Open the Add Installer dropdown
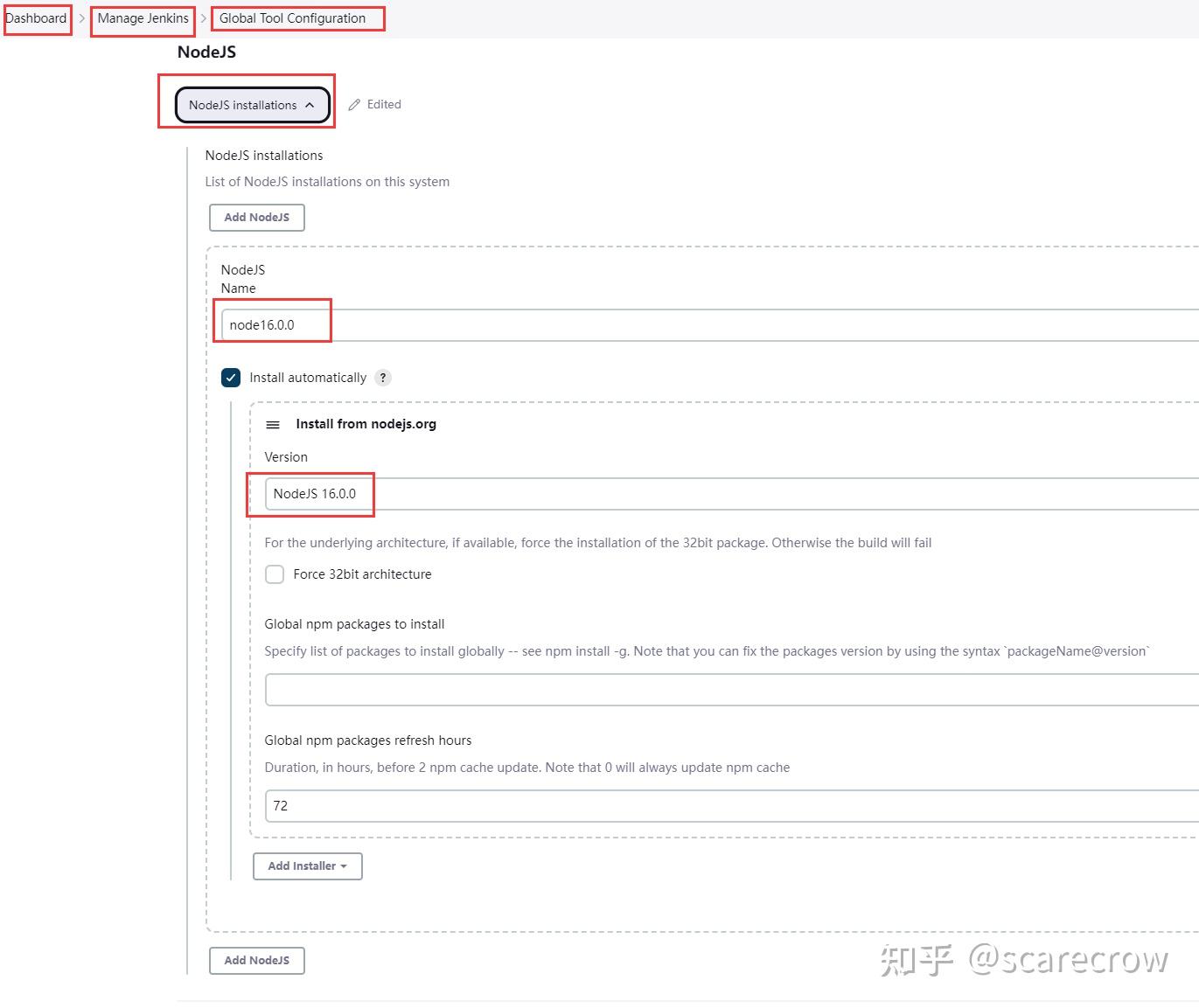This screenshot has height=1008, width=1199. (307, 865)
